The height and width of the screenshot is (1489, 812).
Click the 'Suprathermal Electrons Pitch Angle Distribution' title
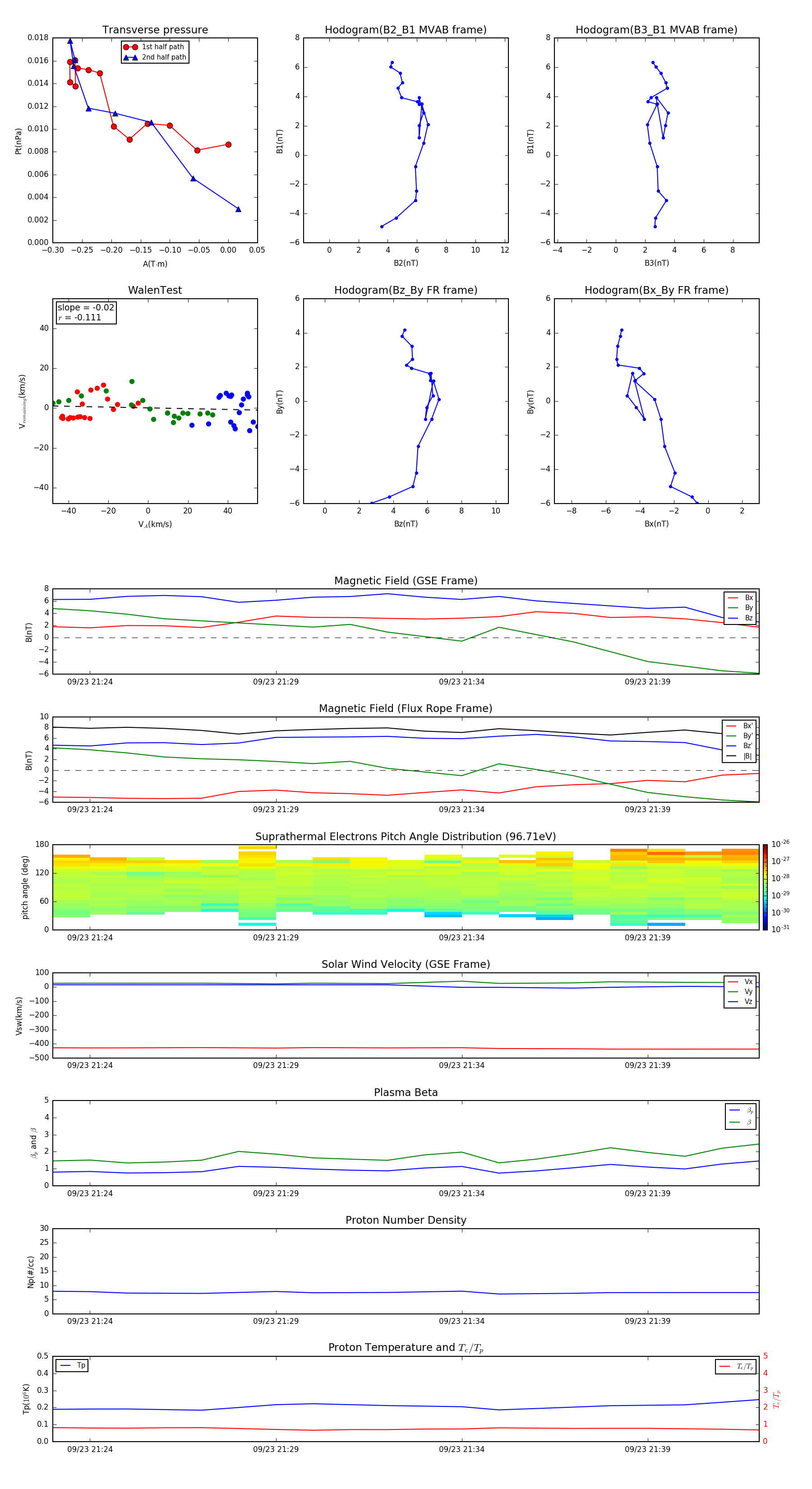[x=406, y=837]
